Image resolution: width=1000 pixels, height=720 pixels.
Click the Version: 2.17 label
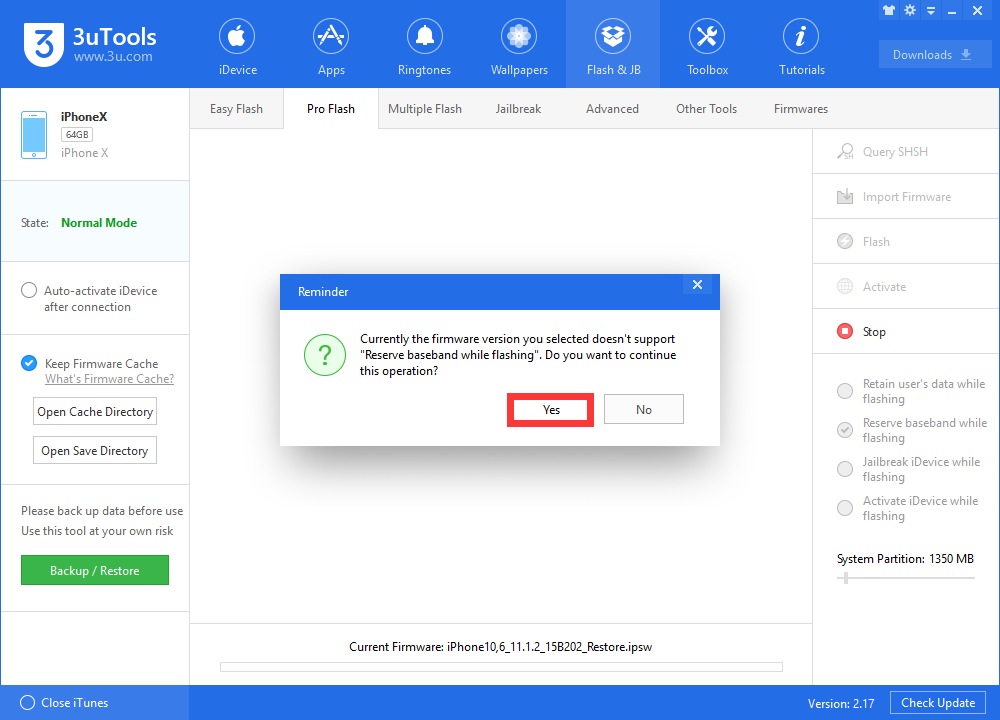(x=841, y=703)
